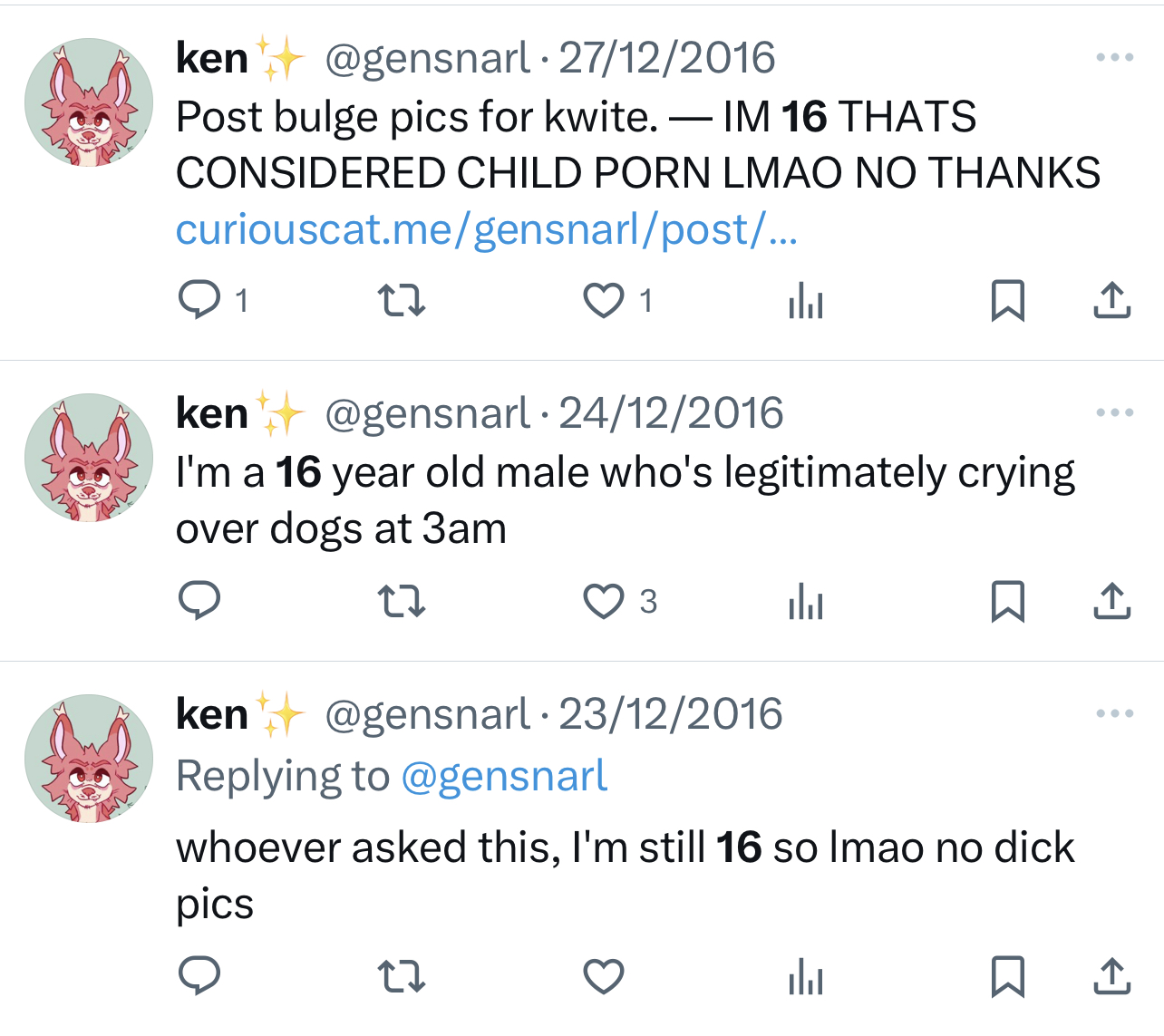
Task: Share the 27/12/2016 tweet
Action: [1111, 300]
